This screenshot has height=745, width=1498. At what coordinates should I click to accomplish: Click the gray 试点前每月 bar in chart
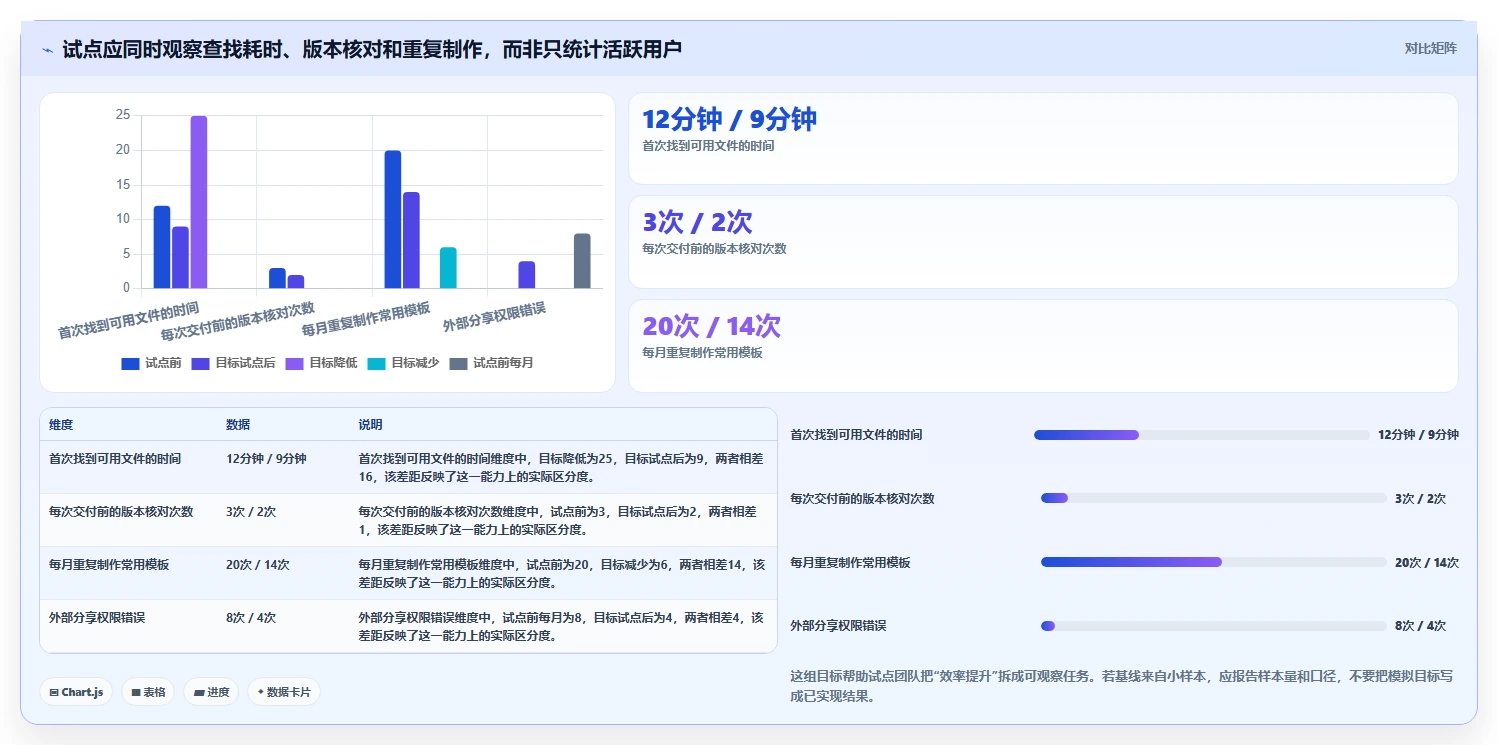coord(582,261)
